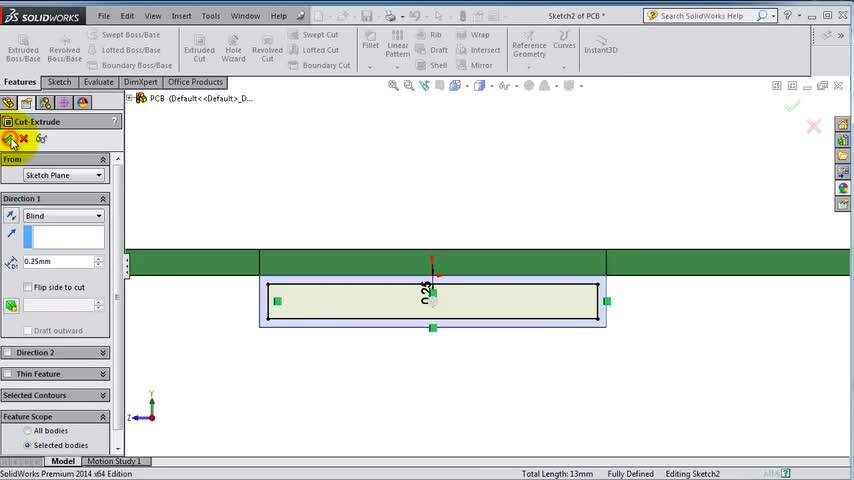Screen dimensions: 854x480
Task: Click the Mirror tool
Action: pos(474,65)
